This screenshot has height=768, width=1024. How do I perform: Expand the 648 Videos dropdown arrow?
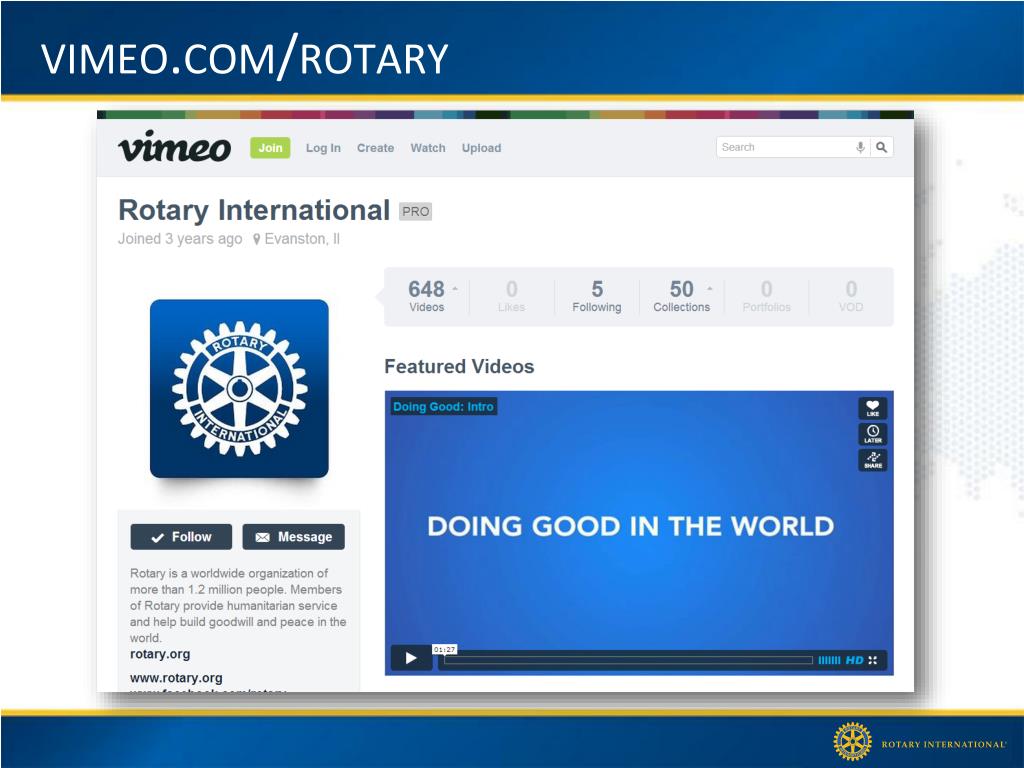tap(455, 288)
